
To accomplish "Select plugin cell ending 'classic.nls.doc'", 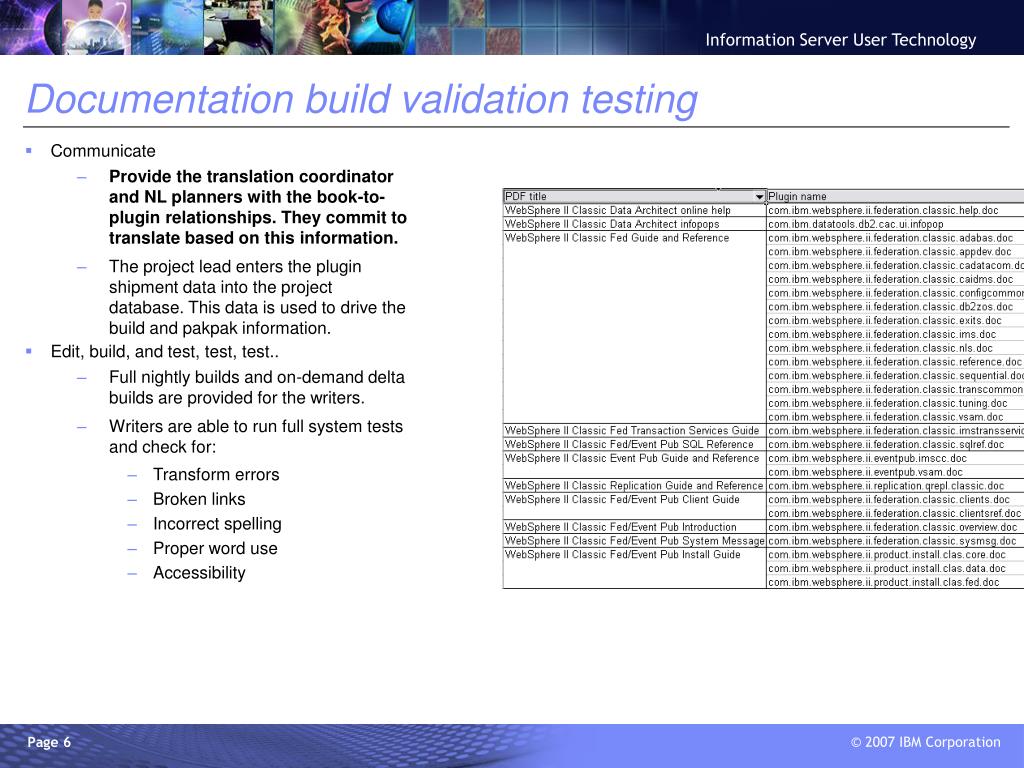I will 895,348.
